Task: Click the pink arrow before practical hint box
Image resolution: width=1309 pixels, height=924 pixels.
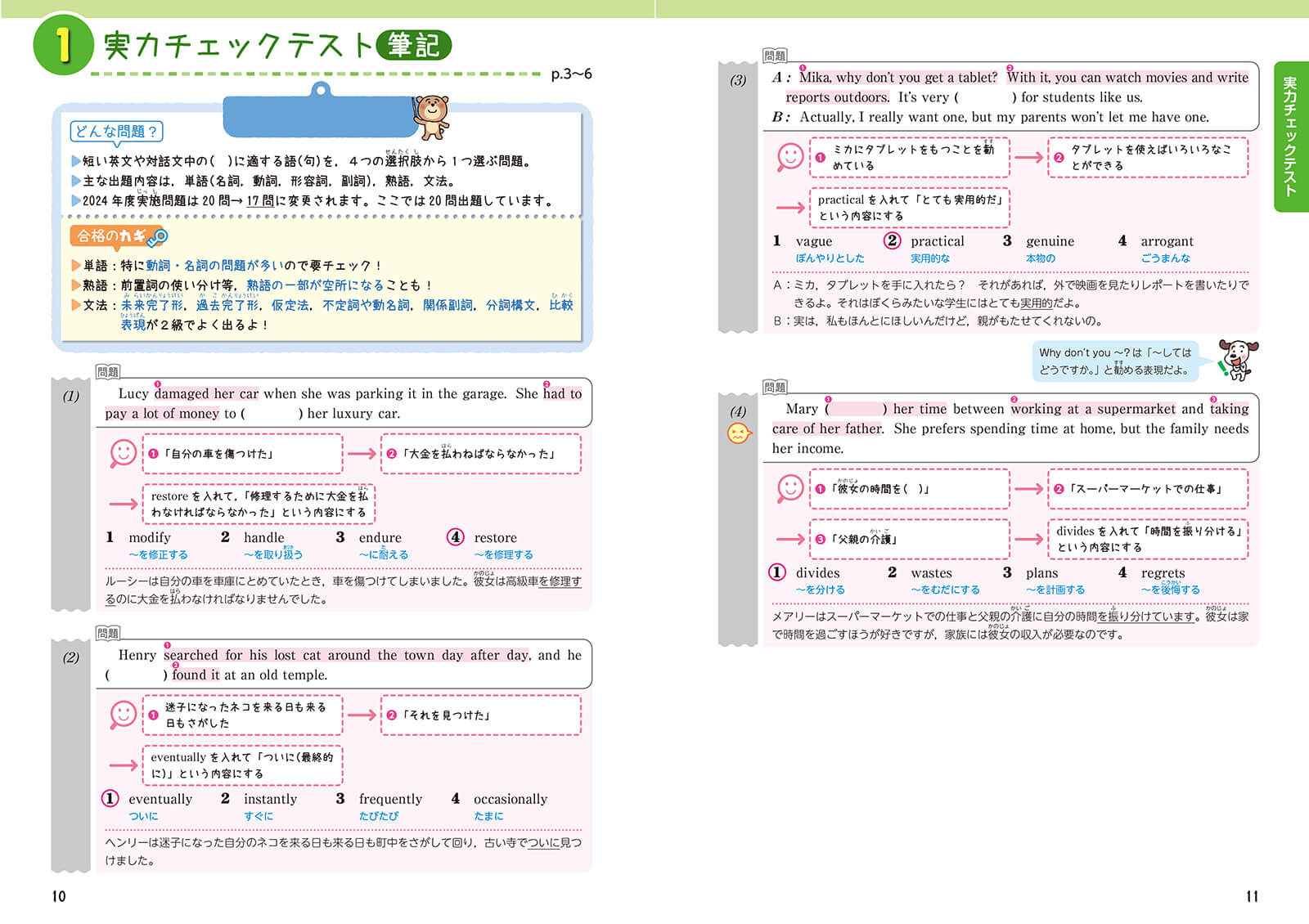Action: point(790,208)
